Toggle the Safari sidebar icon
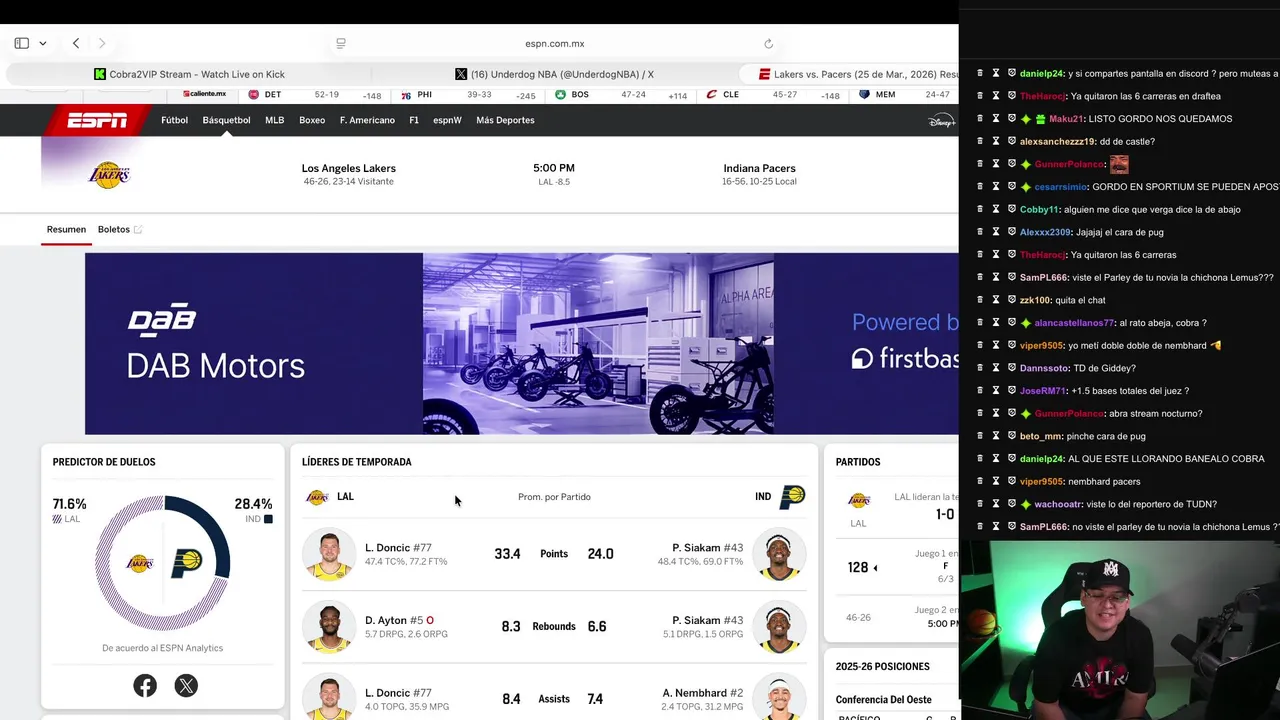This screenshot has width=1280, height=720. [21, 43]
